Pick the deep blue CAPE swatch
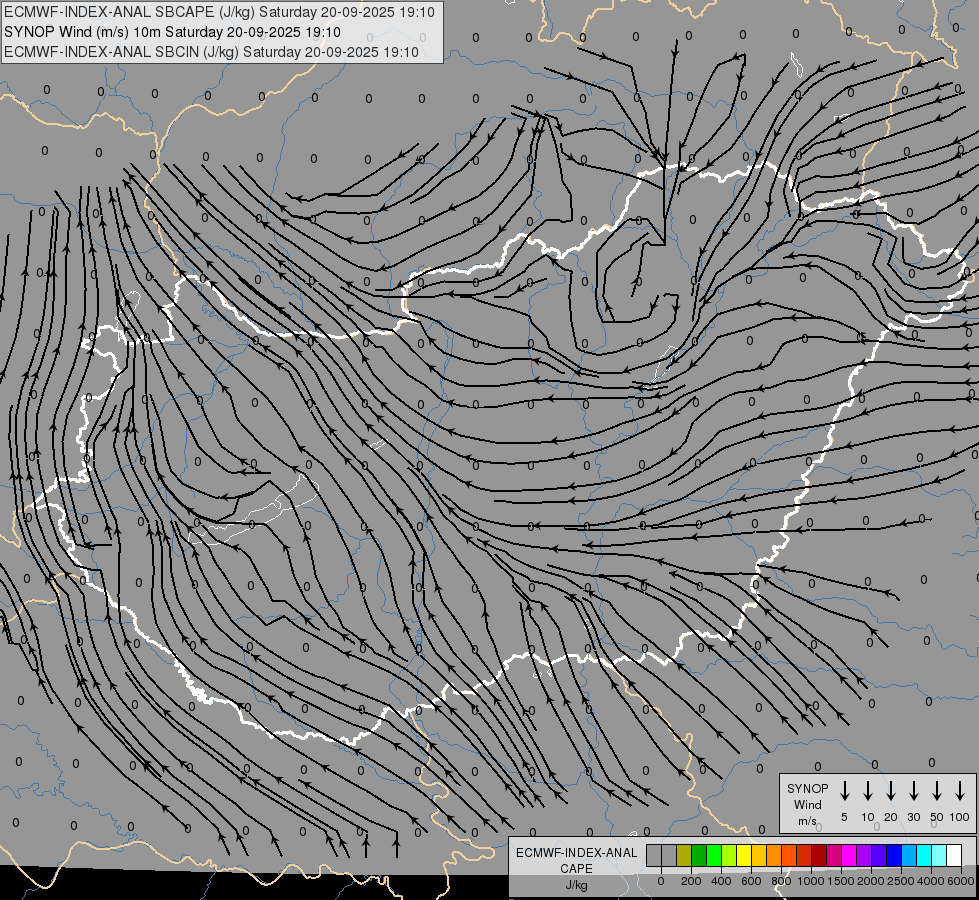 pyautogui.click(x=895, y=856)
